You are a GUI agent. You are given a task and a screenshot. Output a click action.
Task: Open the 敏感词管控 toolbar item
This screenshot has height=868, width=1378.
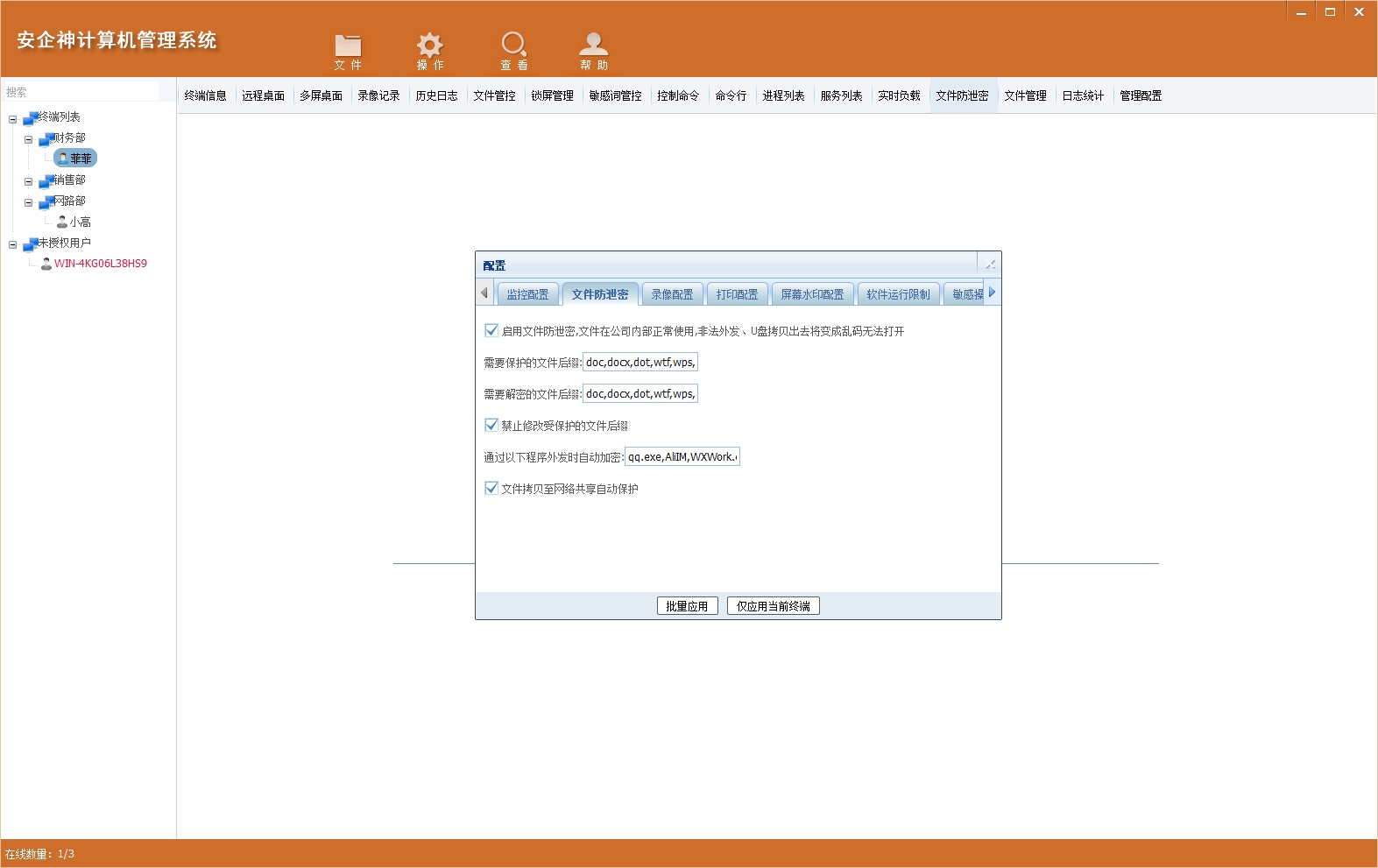pyautogui.click(x=616, y=95)
